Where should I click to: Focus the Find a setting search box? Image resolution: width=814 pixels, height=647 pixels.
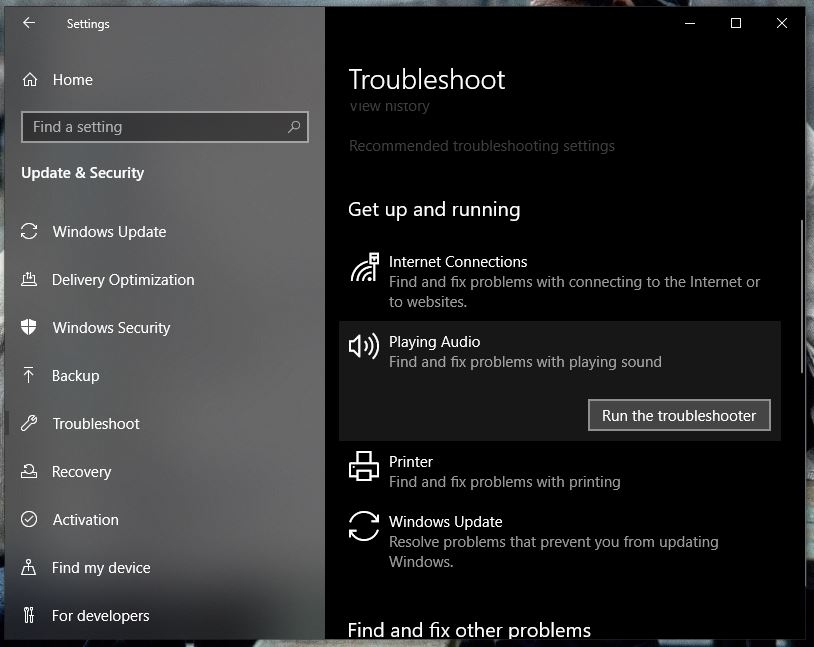coord(165,127)
